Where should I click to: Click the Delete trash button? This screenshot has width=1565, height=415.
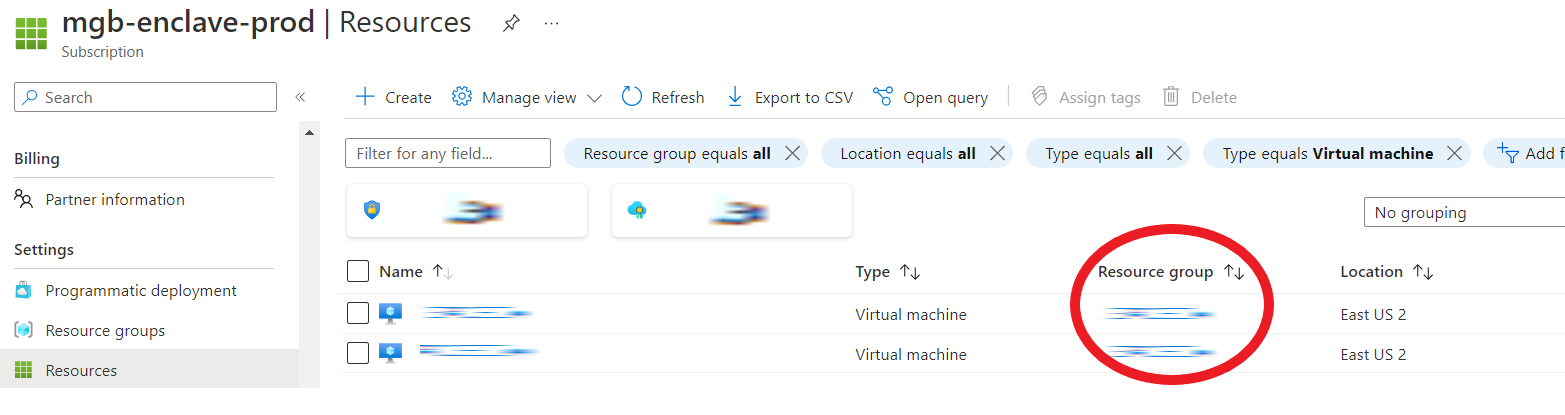(1200, 97)
